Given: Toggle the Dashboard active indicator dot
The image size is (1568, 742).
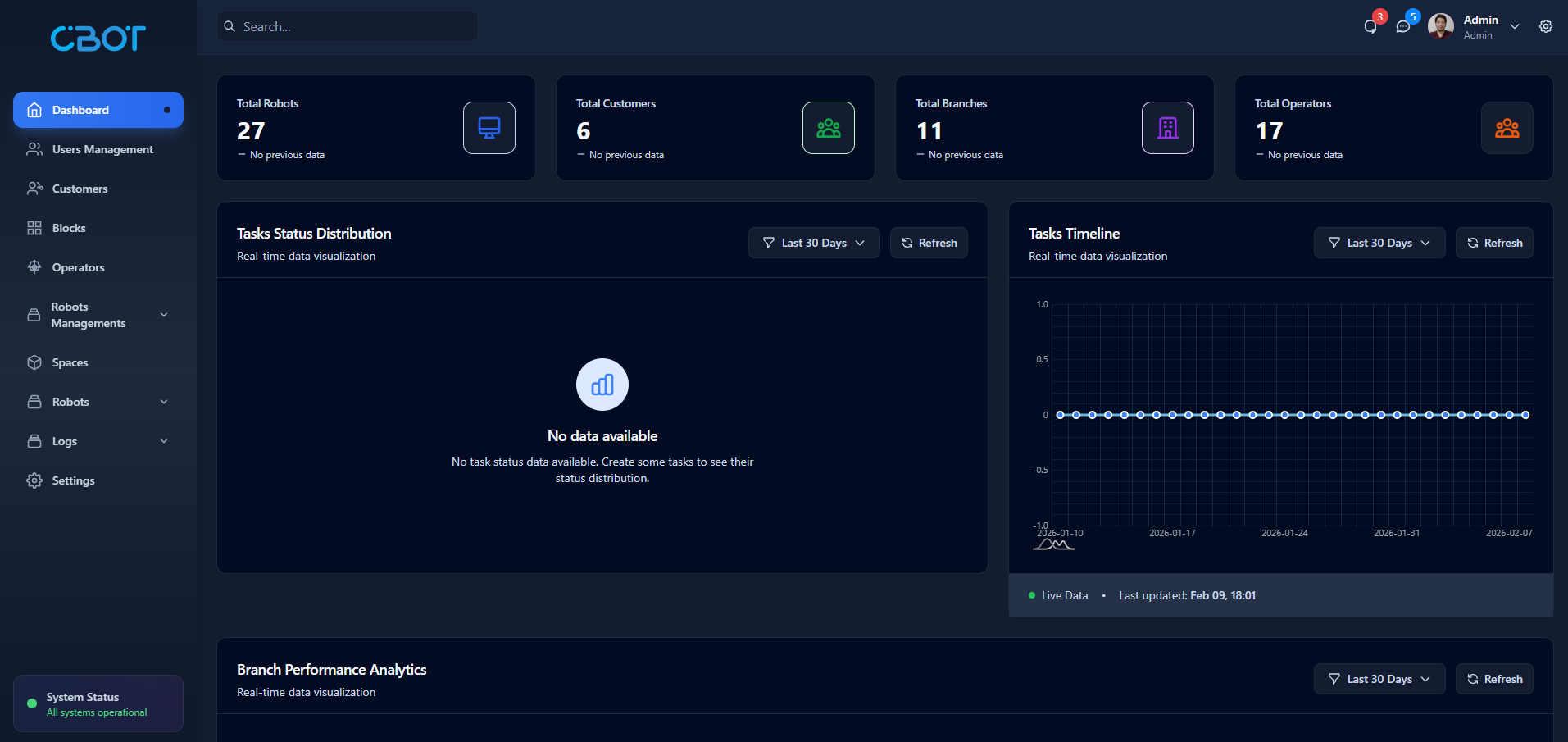Looking at the screenshot, I should [167, 109].
